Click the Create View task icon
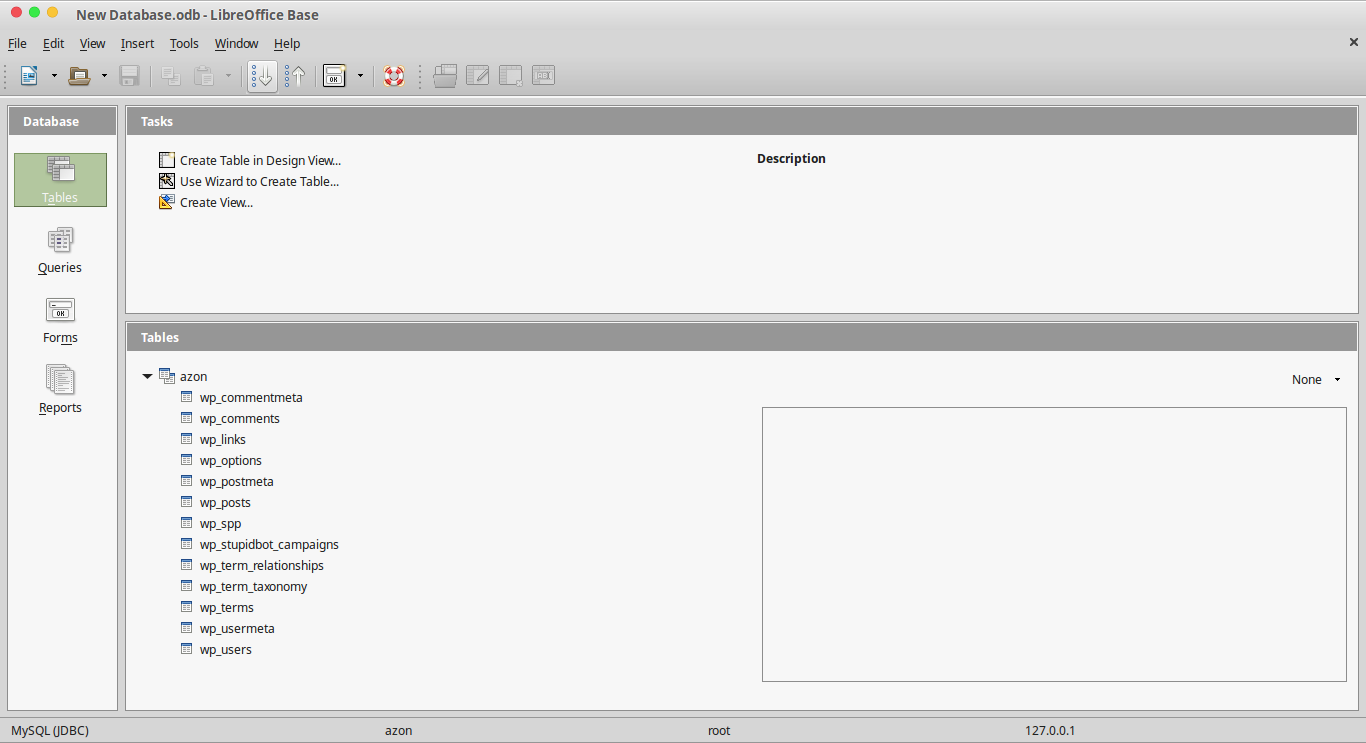 [167, 202]
